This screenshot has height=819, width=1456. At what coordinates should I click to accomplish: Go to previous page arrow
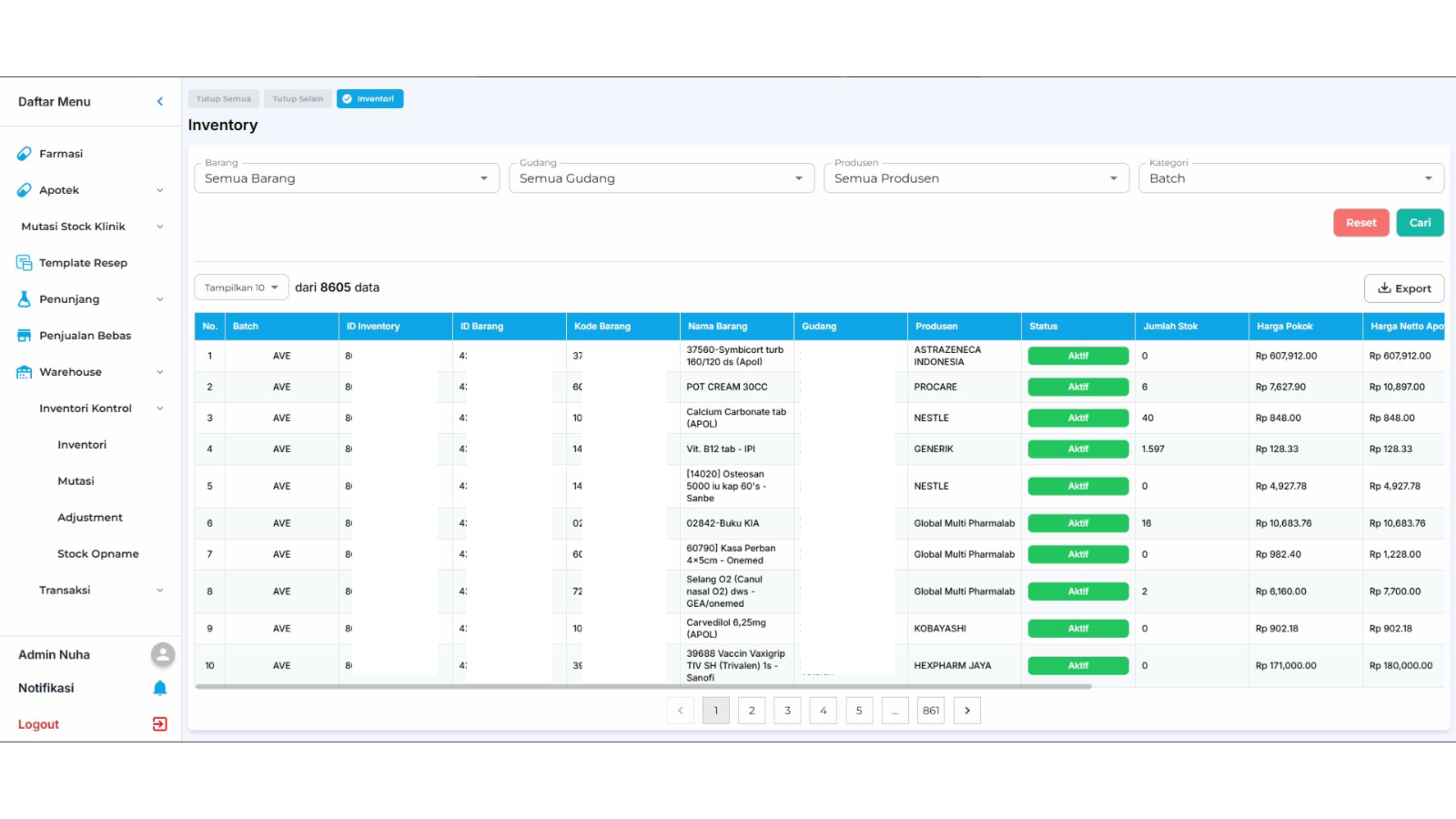click(x=681, y=711)
